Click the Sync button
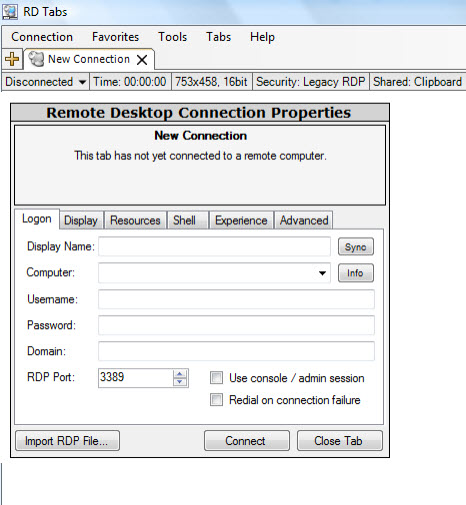Viewport: 466px width, 505px height. pyautogui.click(x=356, y=247)
